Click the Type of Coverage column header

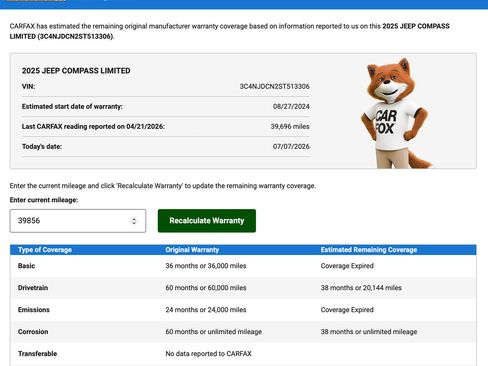pyautogui.click(x=45, y=250)
